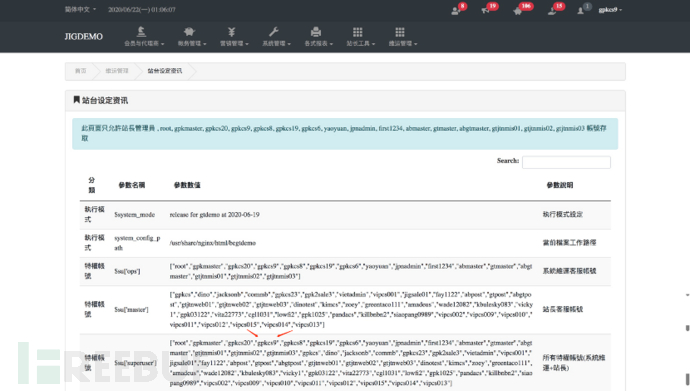Click the blue notice listing allowed admin accounts
The height and width of the screenshot is (391, 690).
(x=345, y=134)
